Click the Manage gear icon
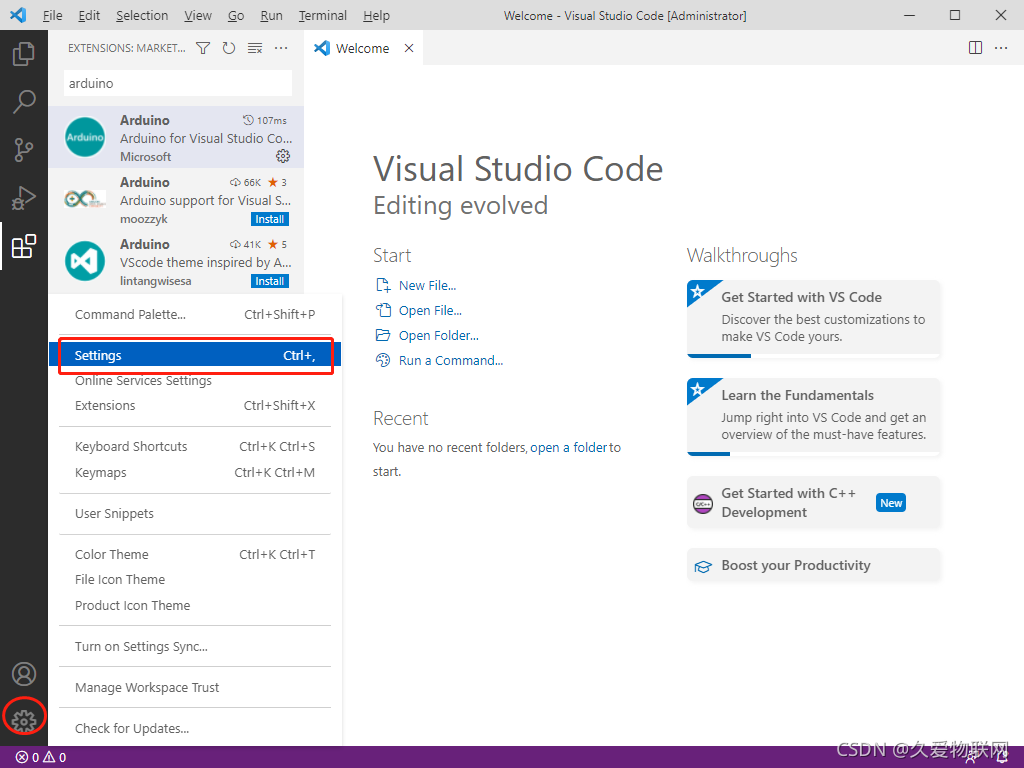This screenshot has height=768, width=1024. (x=24, y=721)
